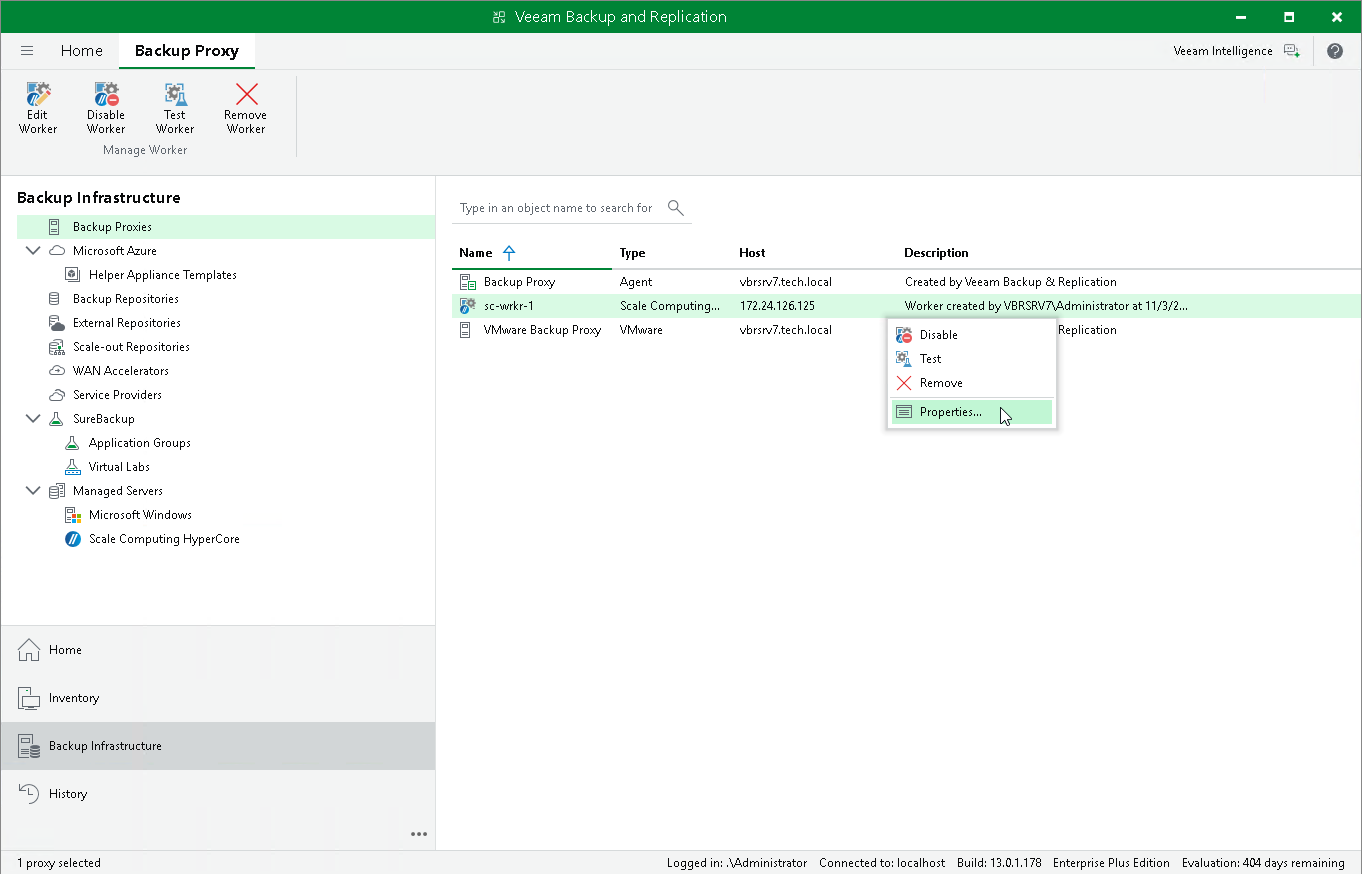This screenshot has height=874, width=1362.
Task: Click the External Repositories icon
Action: click(x=56, y=323)
